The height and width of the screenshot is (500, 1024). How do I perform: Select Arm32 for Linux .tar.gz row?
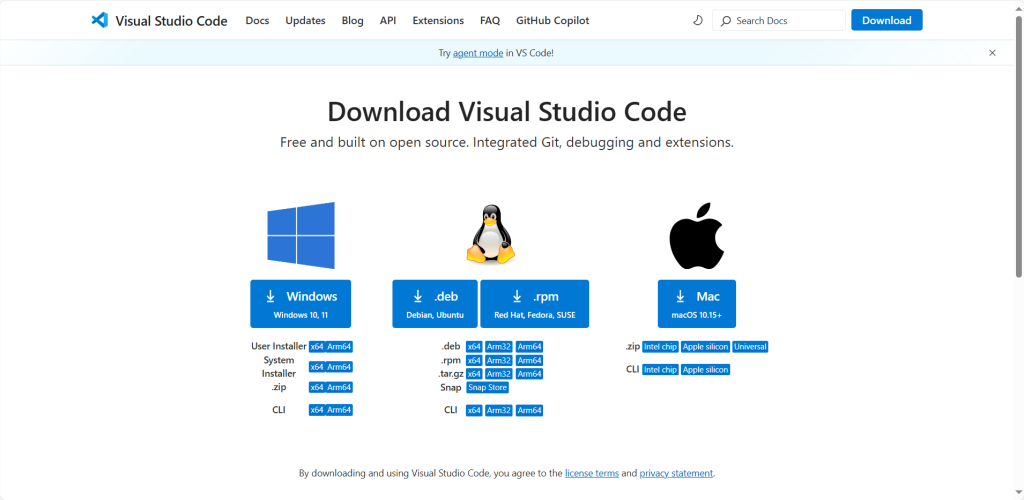coord(499,374)
